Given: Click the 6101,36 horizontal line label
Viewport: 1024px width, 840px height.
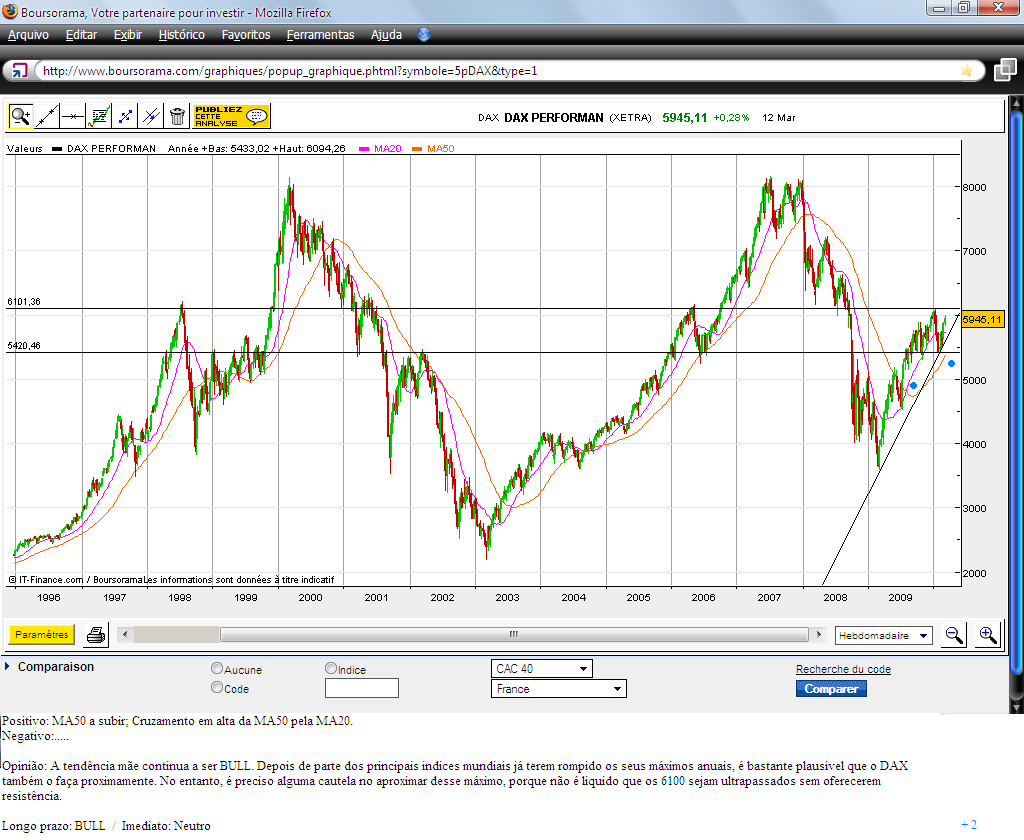Looking at the screenshot, I should tap(24, 302).
